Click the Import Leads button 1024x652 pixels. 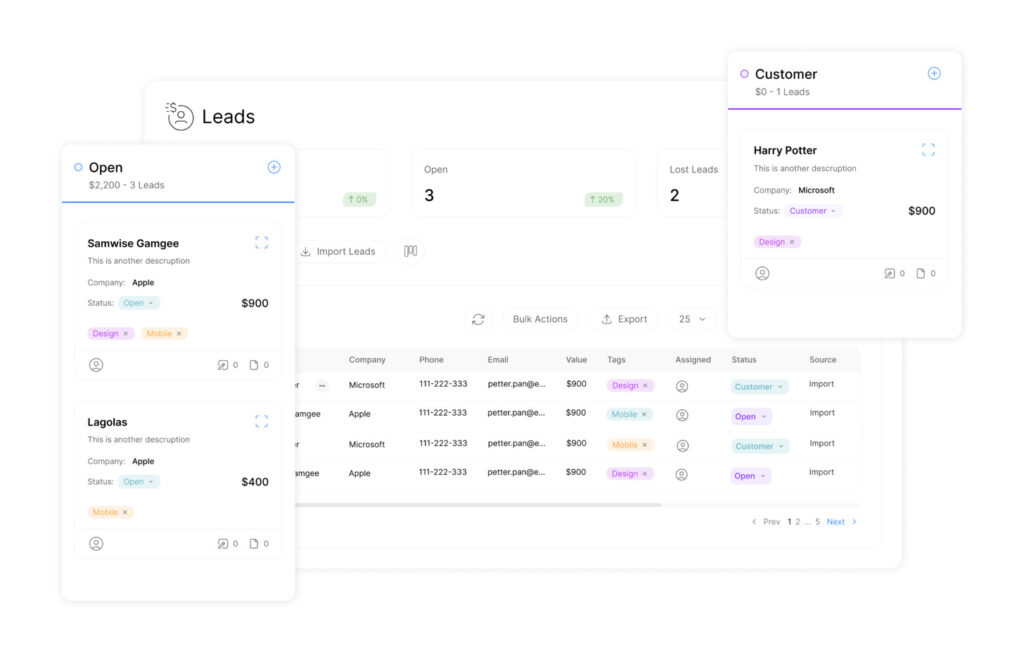pos(337,251)
